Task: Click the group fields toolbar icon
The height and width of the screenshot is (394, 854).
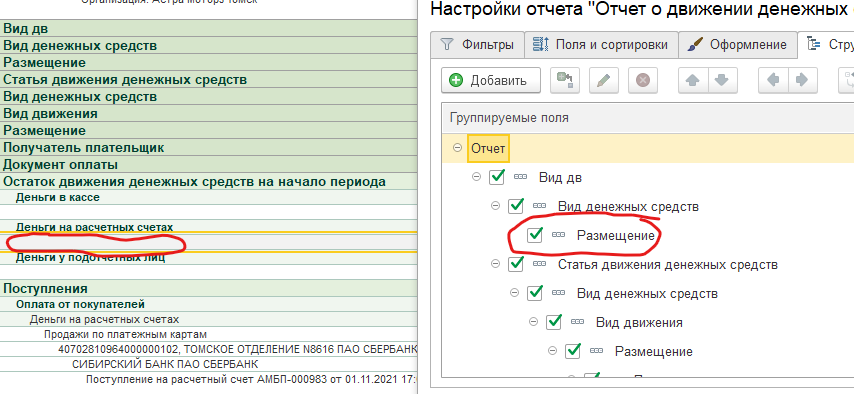Action: tap(565, 80)
